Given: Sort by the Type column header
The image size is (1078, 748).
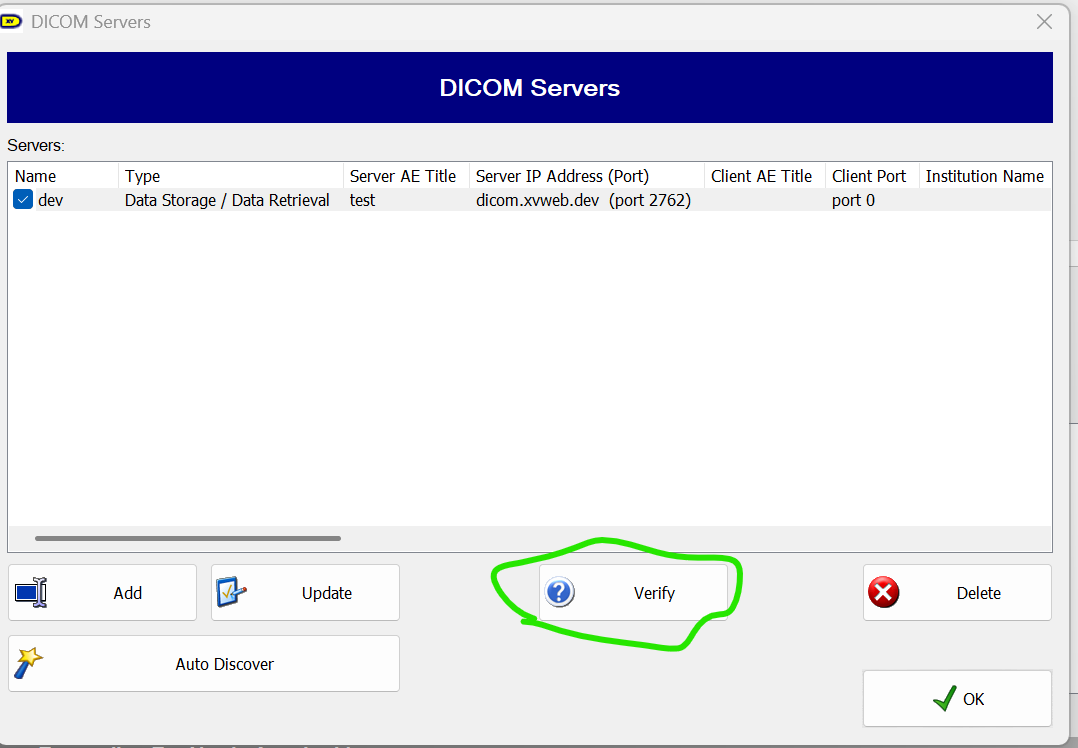Looking at the screenshot, I should [231, 176].
